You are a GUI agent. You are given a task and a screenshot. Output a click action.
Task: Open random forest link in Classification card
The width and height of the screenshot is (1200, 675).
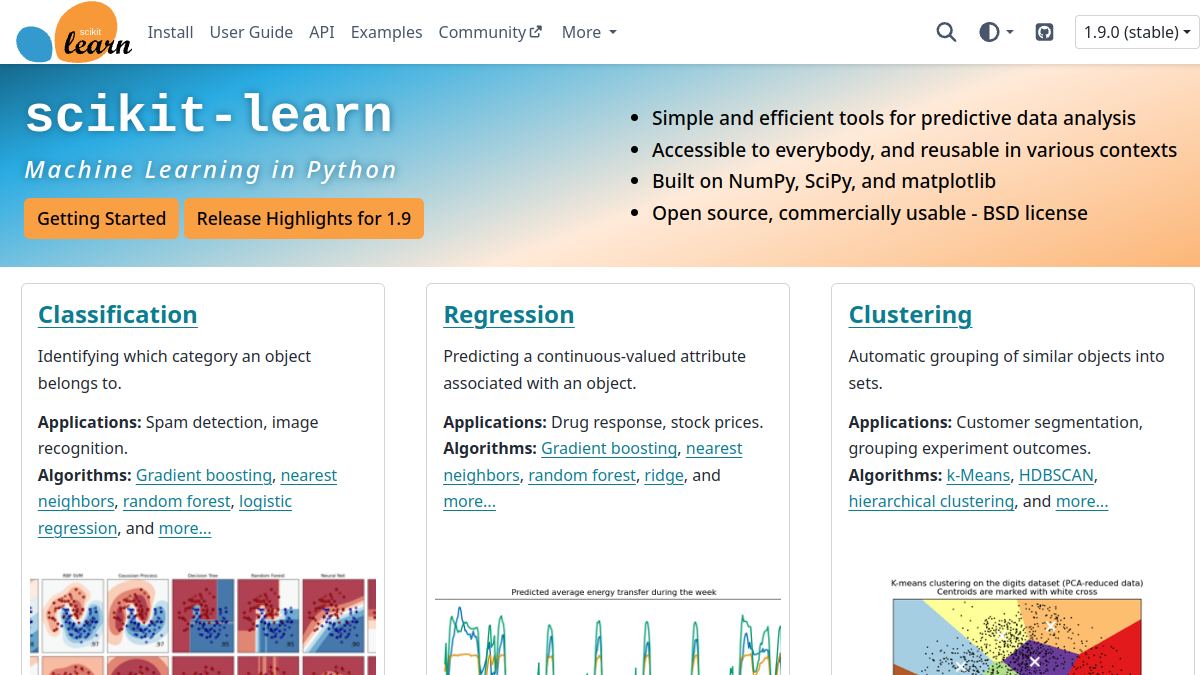point(177,501)
